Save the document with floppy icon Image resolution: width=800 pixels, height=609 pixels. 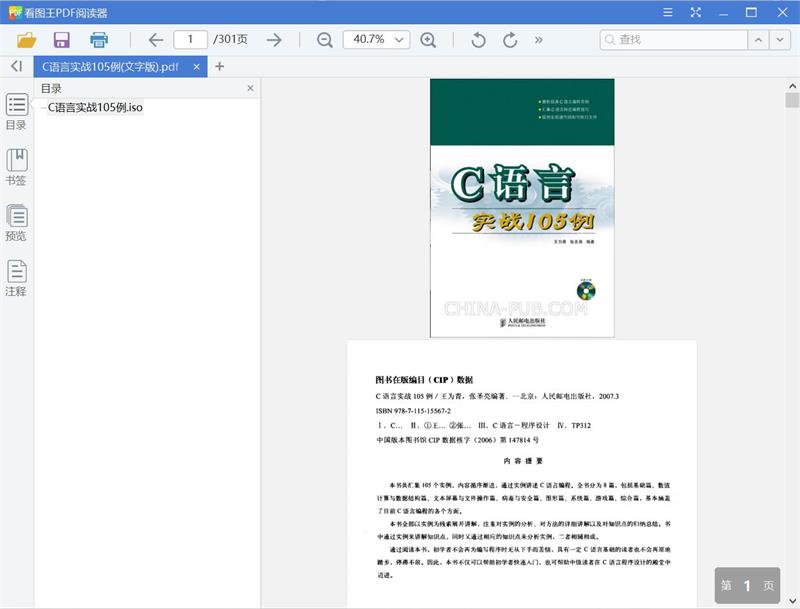click(x=62, y=40)
